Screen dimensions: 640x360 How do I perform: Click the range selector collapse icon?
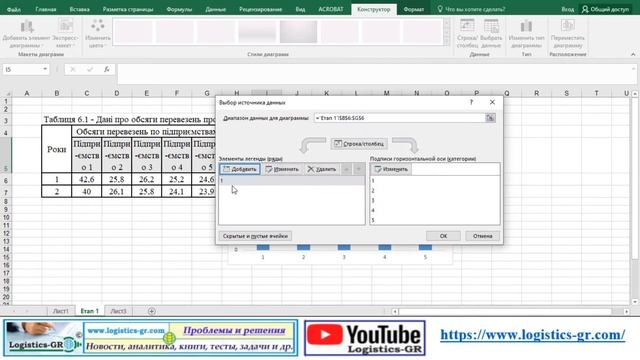click(x=490, y=118)
